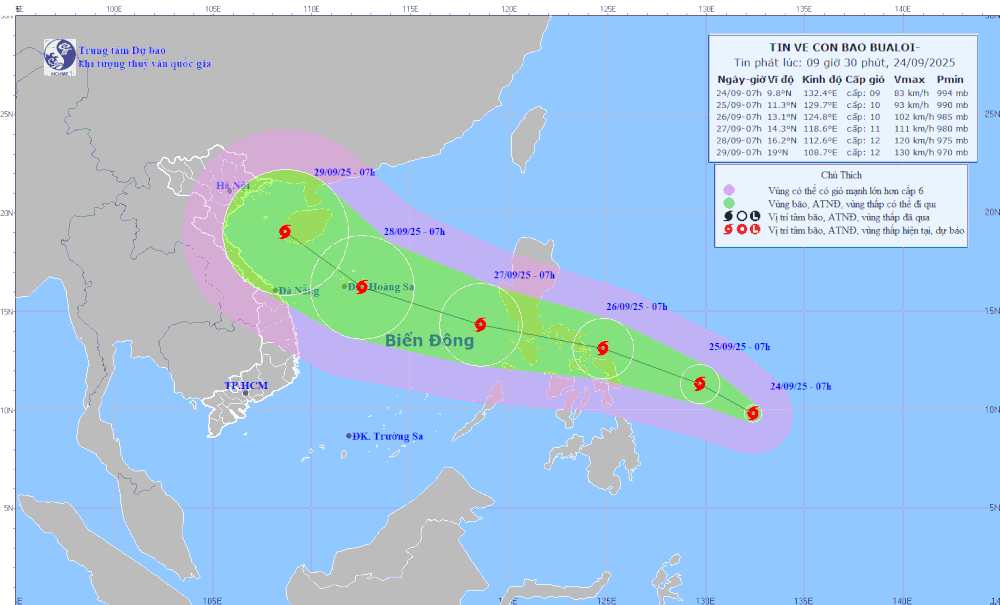This screenshot has height=605, width=1000.
Task: Click the Hà Nội city marker
Action: pyautogui.click(x=230, y=191)
